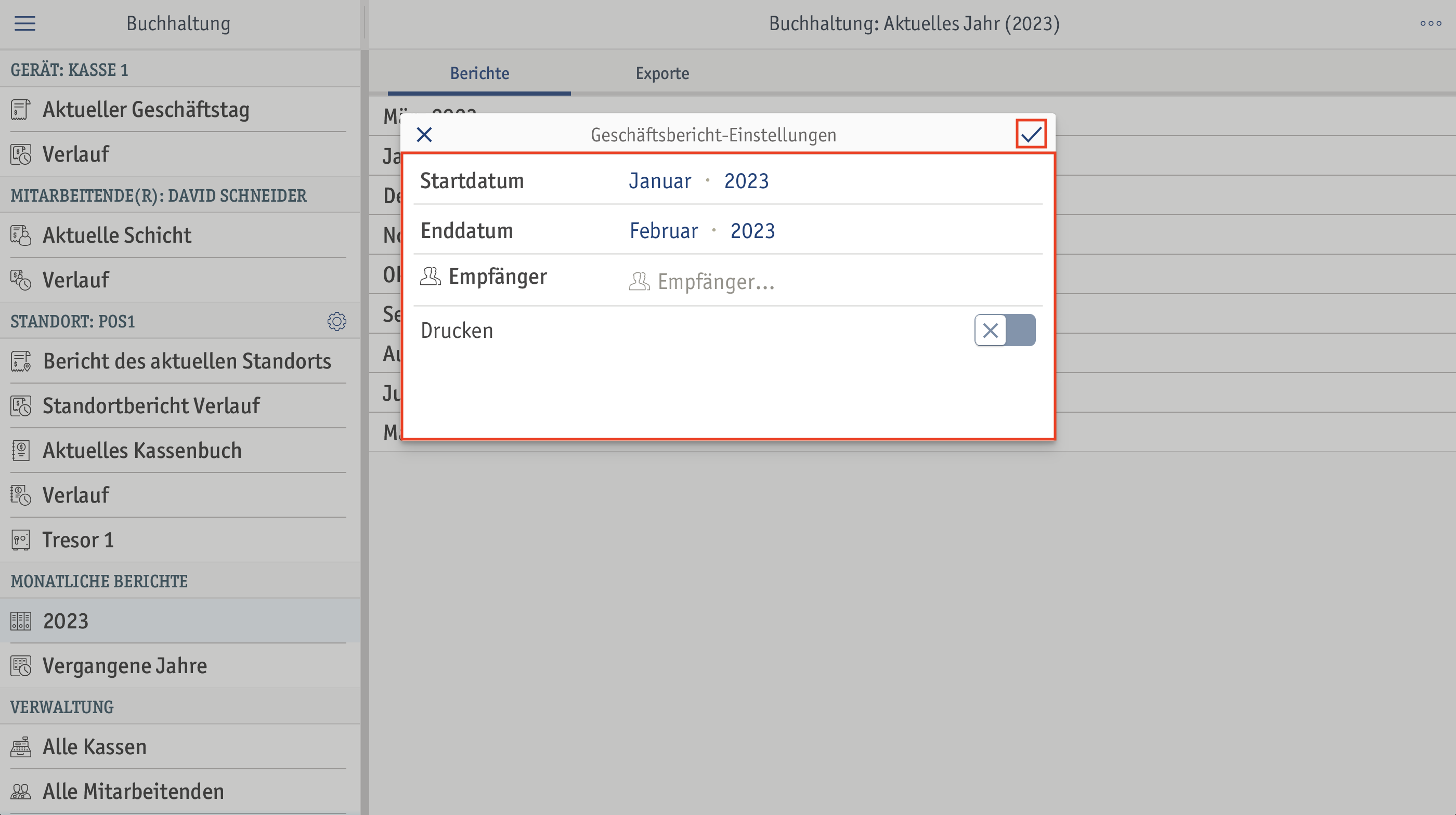This screenshot has width=1456, height=815.
Task: Click the Bericht des aktuellen Standorts icon
Action: (21, 361)
